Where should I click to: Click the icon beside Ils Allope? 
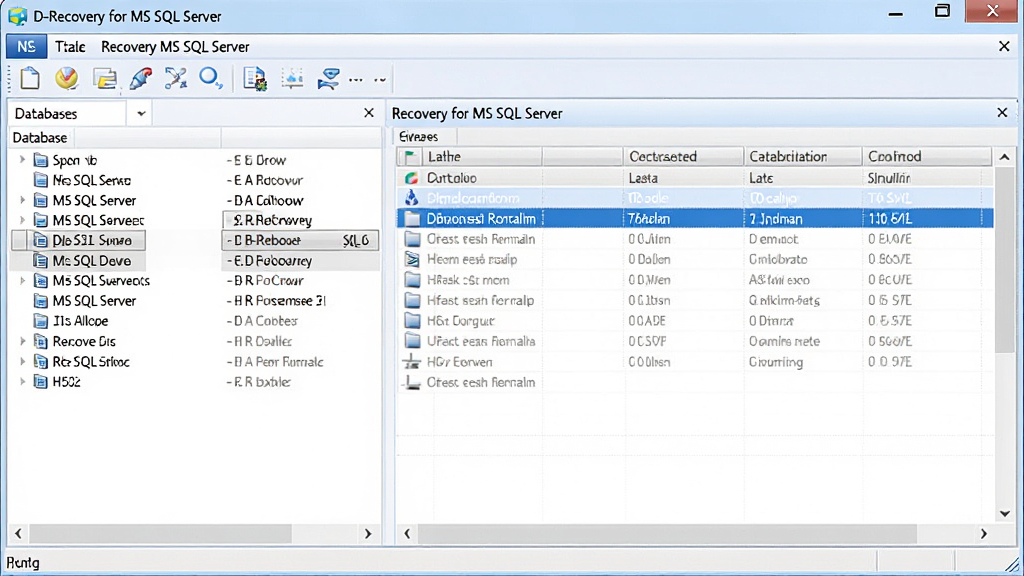[40, 321]
